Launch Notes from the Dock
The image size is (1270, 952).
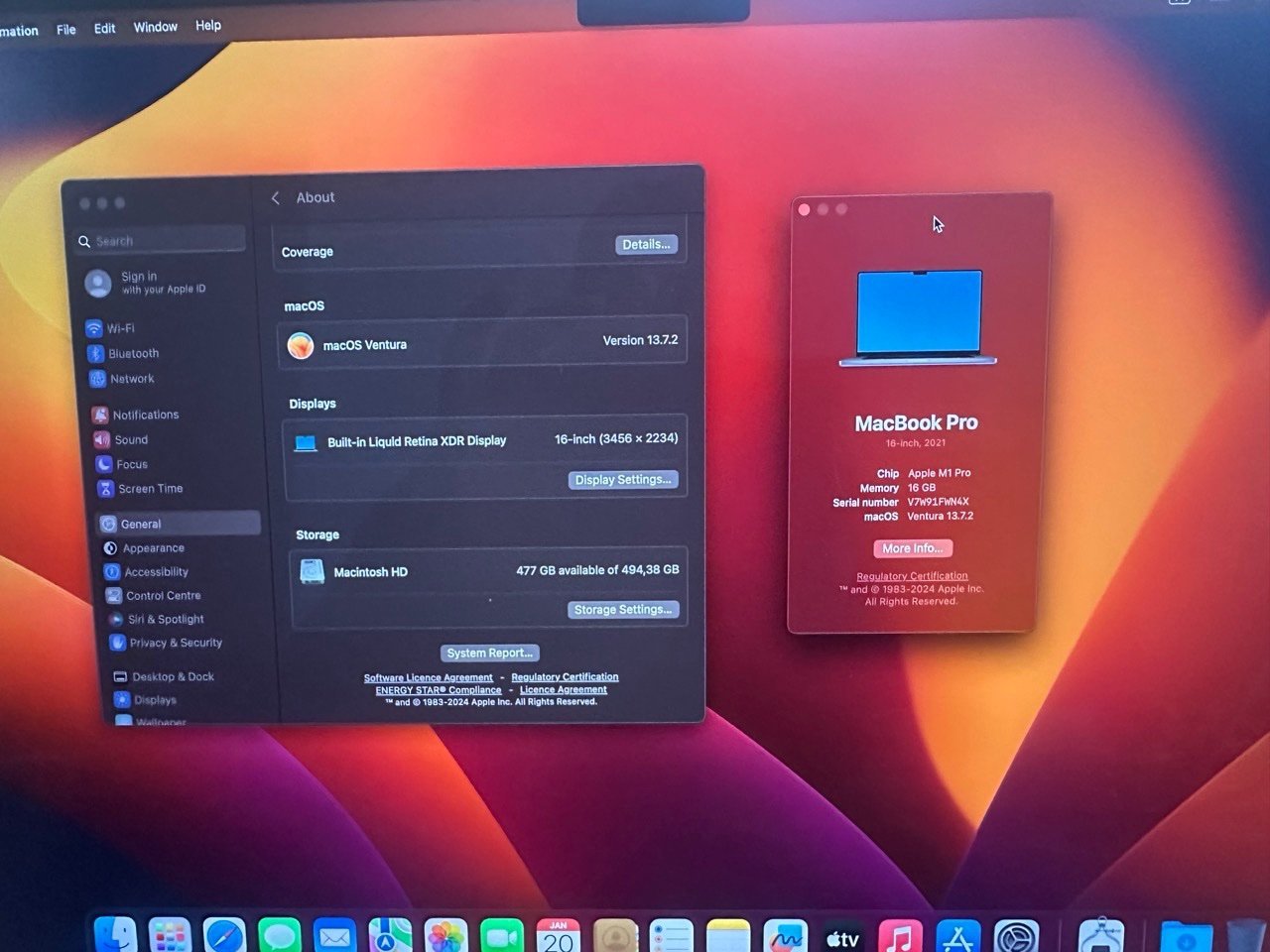(728, 935)
